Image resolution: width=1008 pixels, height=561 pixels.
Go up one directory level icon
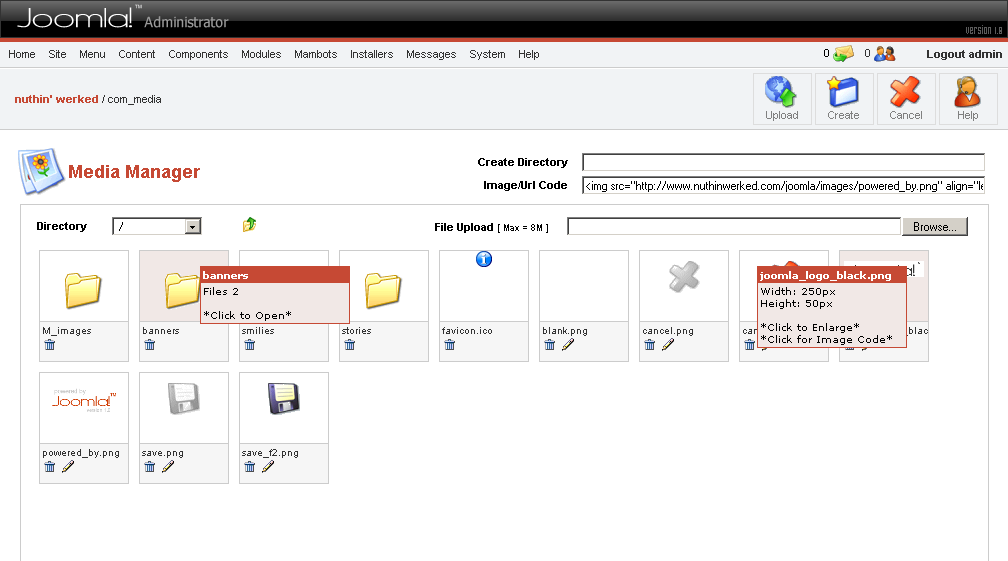pyautogui.click(x=249, y=224)
